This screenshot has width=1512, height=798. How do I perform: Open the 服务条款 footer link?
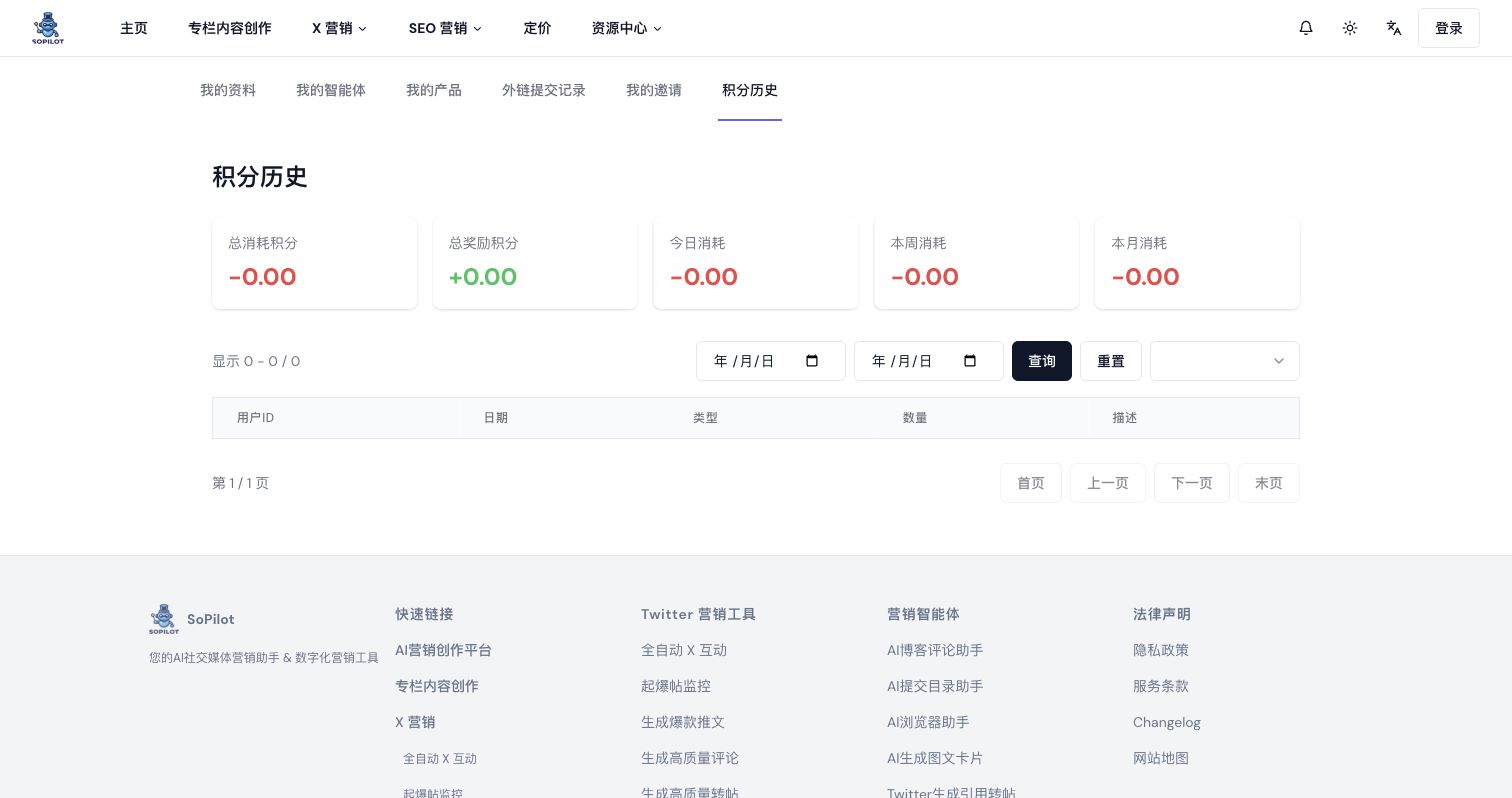1161,686
